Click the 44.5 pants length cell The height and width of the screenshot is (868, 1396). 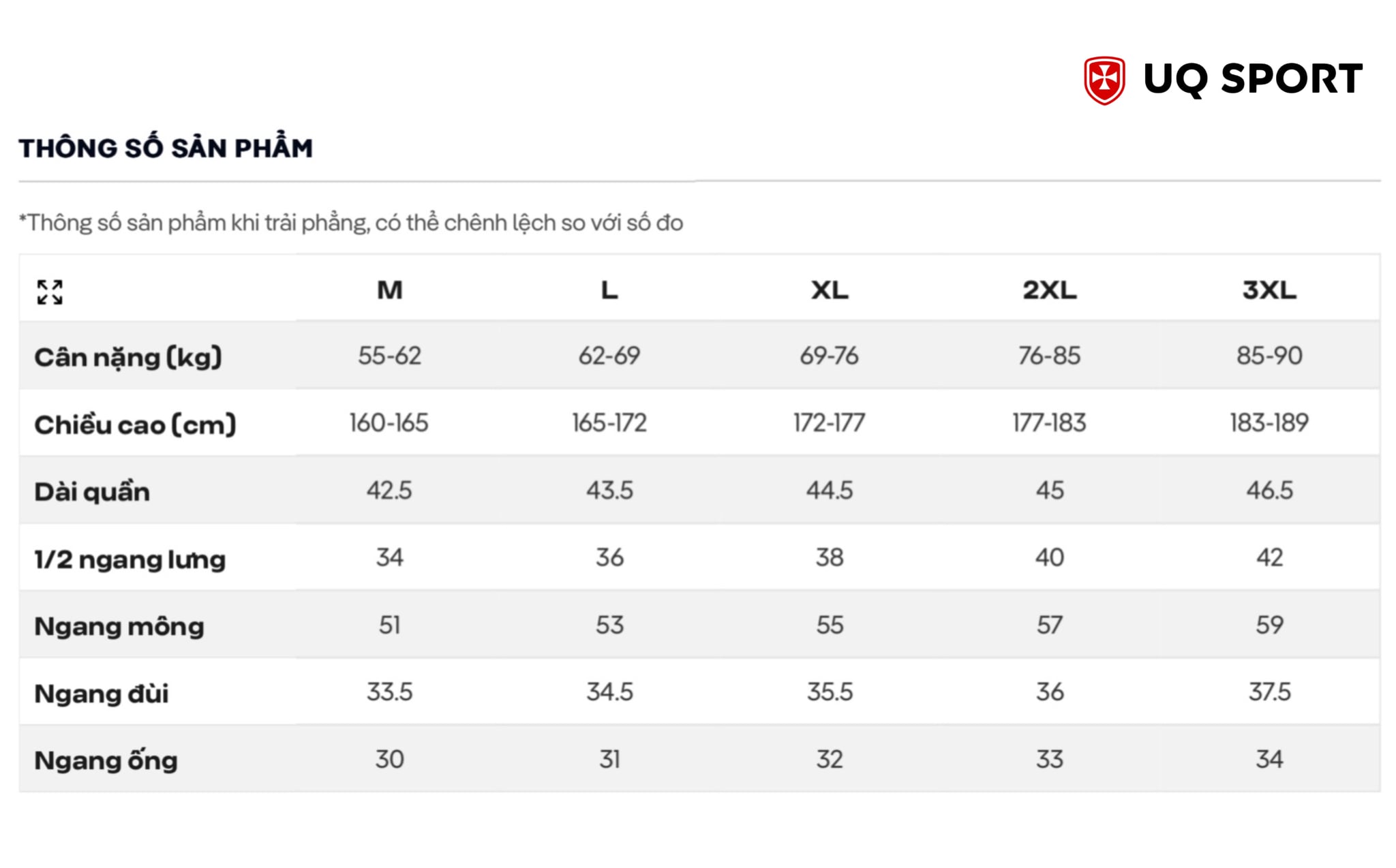tap(830, 490)
